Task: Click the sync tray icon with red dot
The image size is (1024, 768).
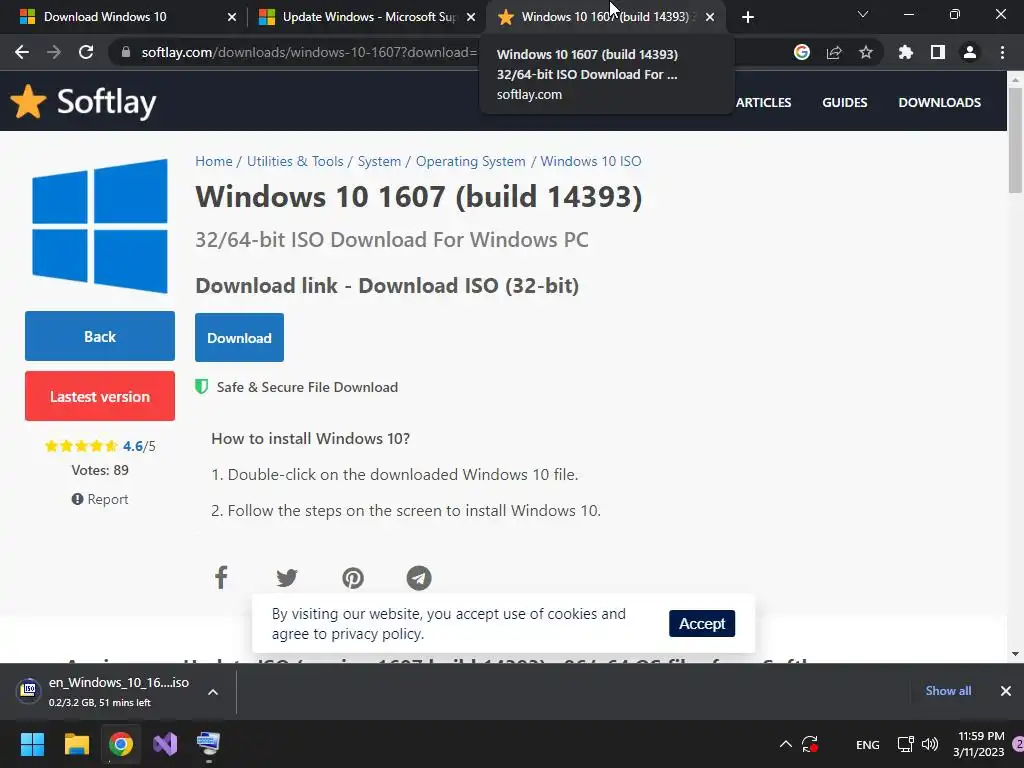Action: [810, 744]
